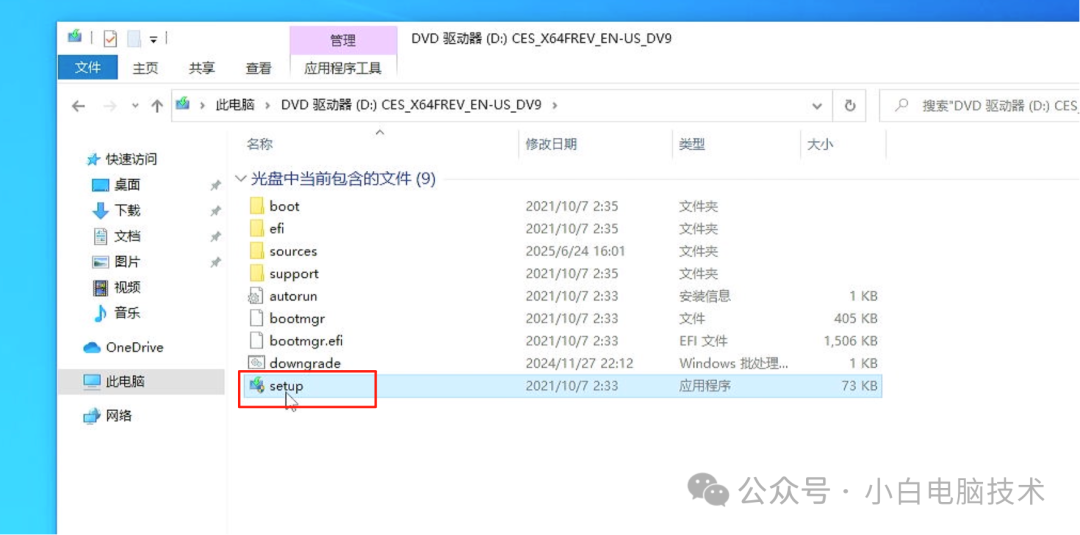Click 此电脑 in the address breadcrumb
1080x535 pixels.
pos(235,105)
